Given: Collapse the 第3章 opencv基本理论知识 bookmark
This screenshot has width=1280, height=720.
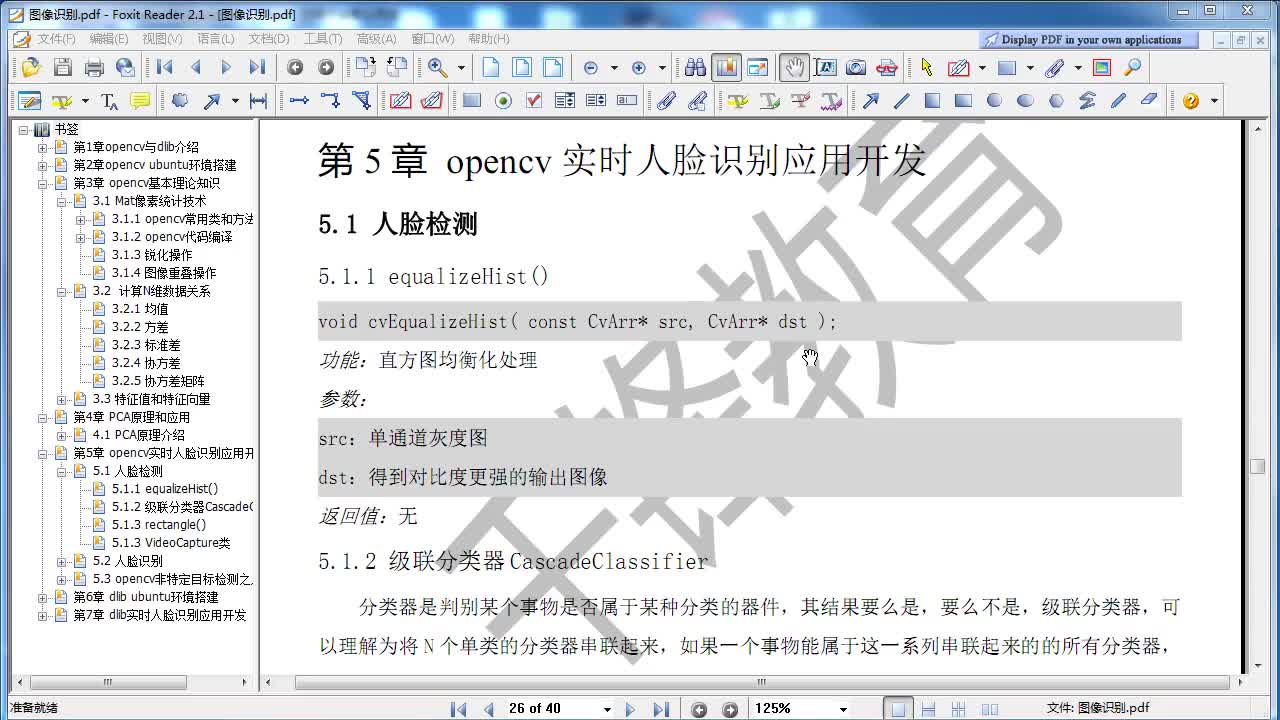Looking at the screenshot, I should coord(43,183).
